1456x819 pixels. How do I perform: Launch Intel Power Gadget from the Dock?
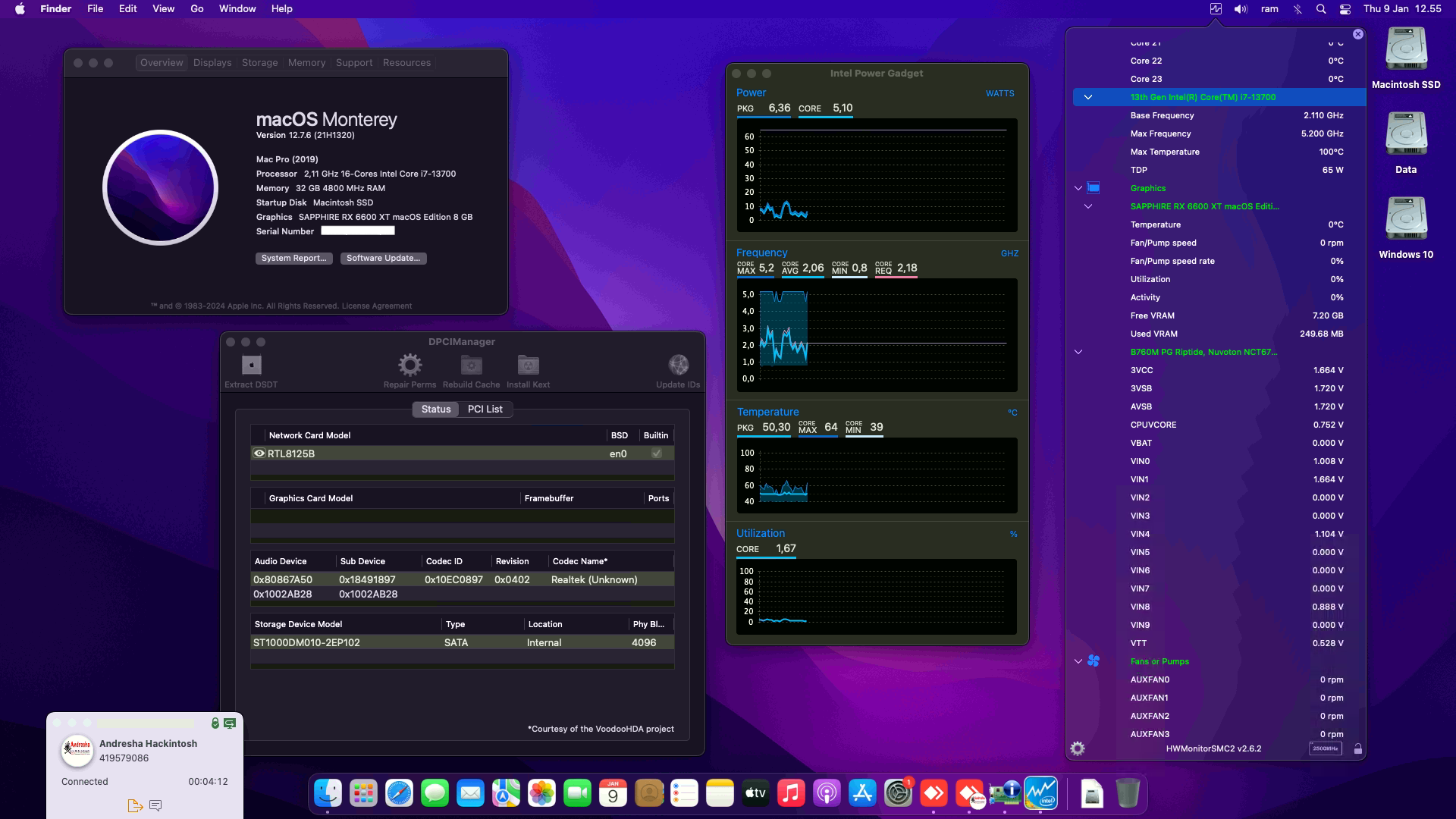[x=1043, y=792]
